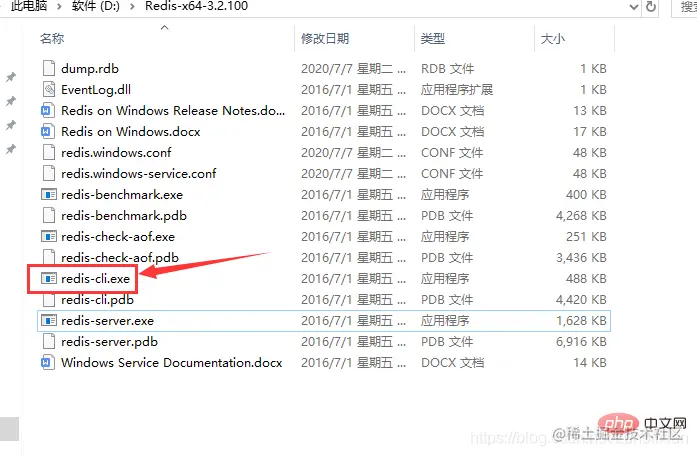The image size is (697, 456).
Task: Click the redis-check-aof.pdb file icon
Action: tap(49, 257)
